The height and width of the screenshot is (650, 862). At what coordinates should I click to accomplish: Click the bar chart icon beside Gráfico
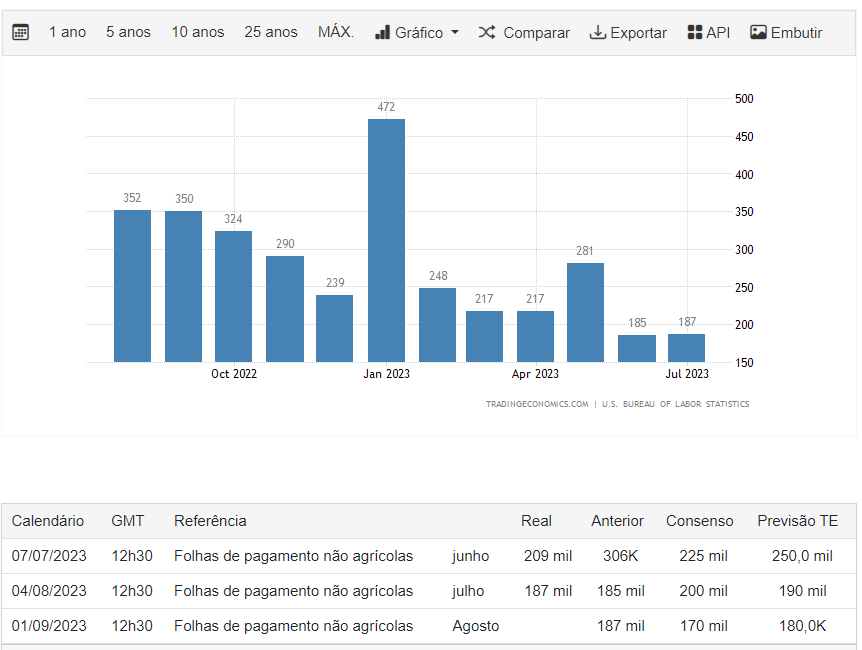point(382,33)
